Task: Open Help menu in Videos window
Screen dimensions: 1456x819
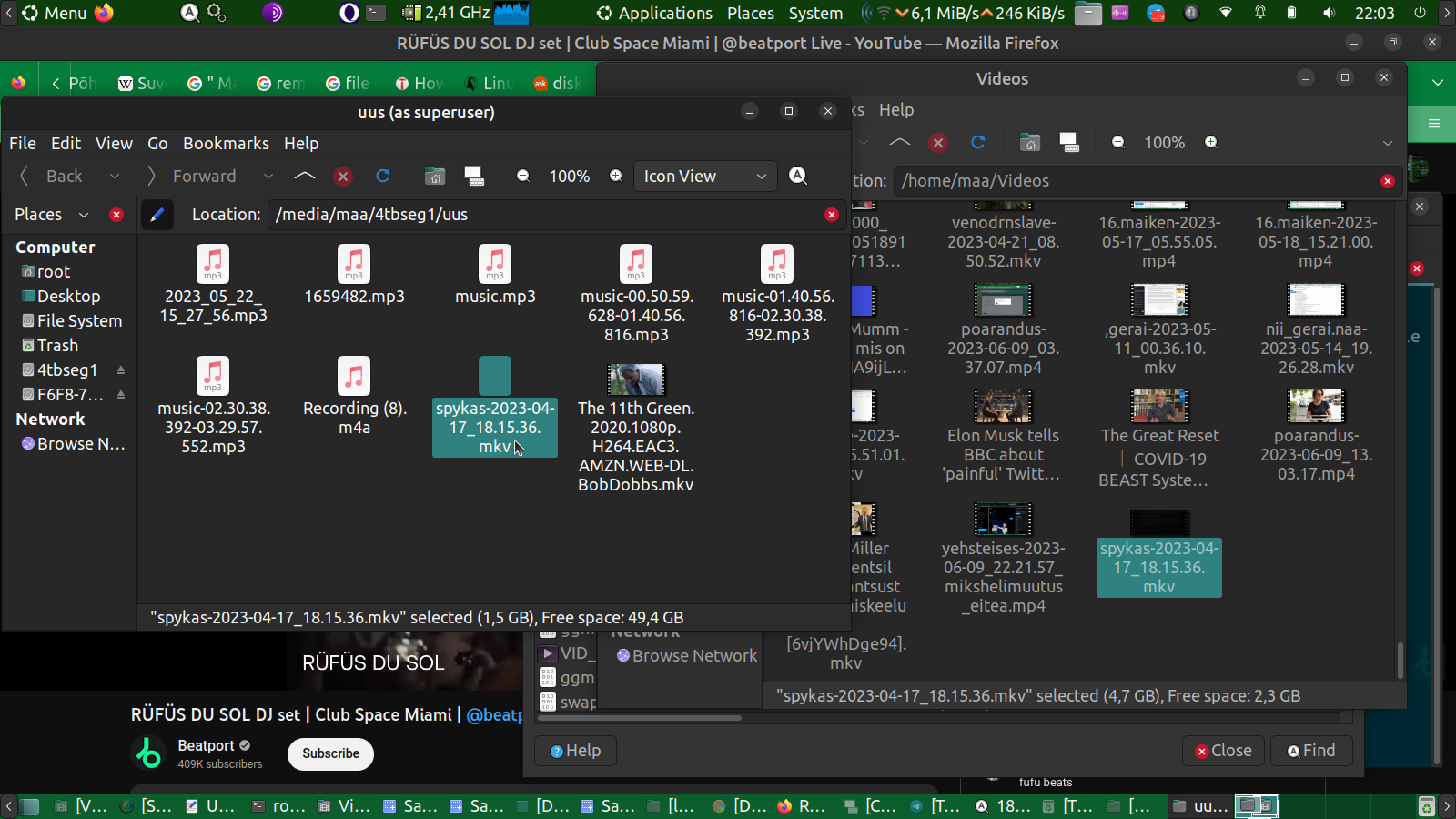Action: point(896,110)
